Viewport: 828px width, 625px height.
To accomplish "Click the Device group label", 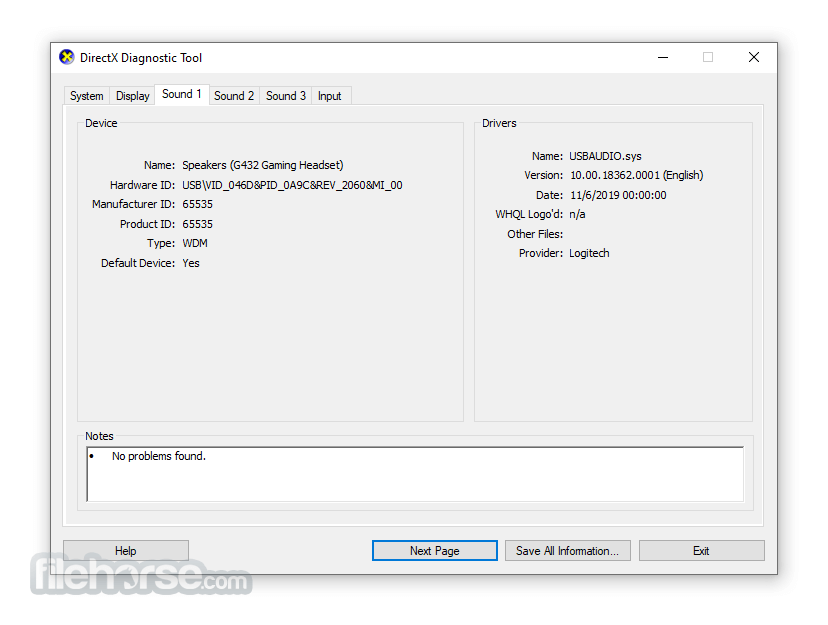I will [101, 123].
